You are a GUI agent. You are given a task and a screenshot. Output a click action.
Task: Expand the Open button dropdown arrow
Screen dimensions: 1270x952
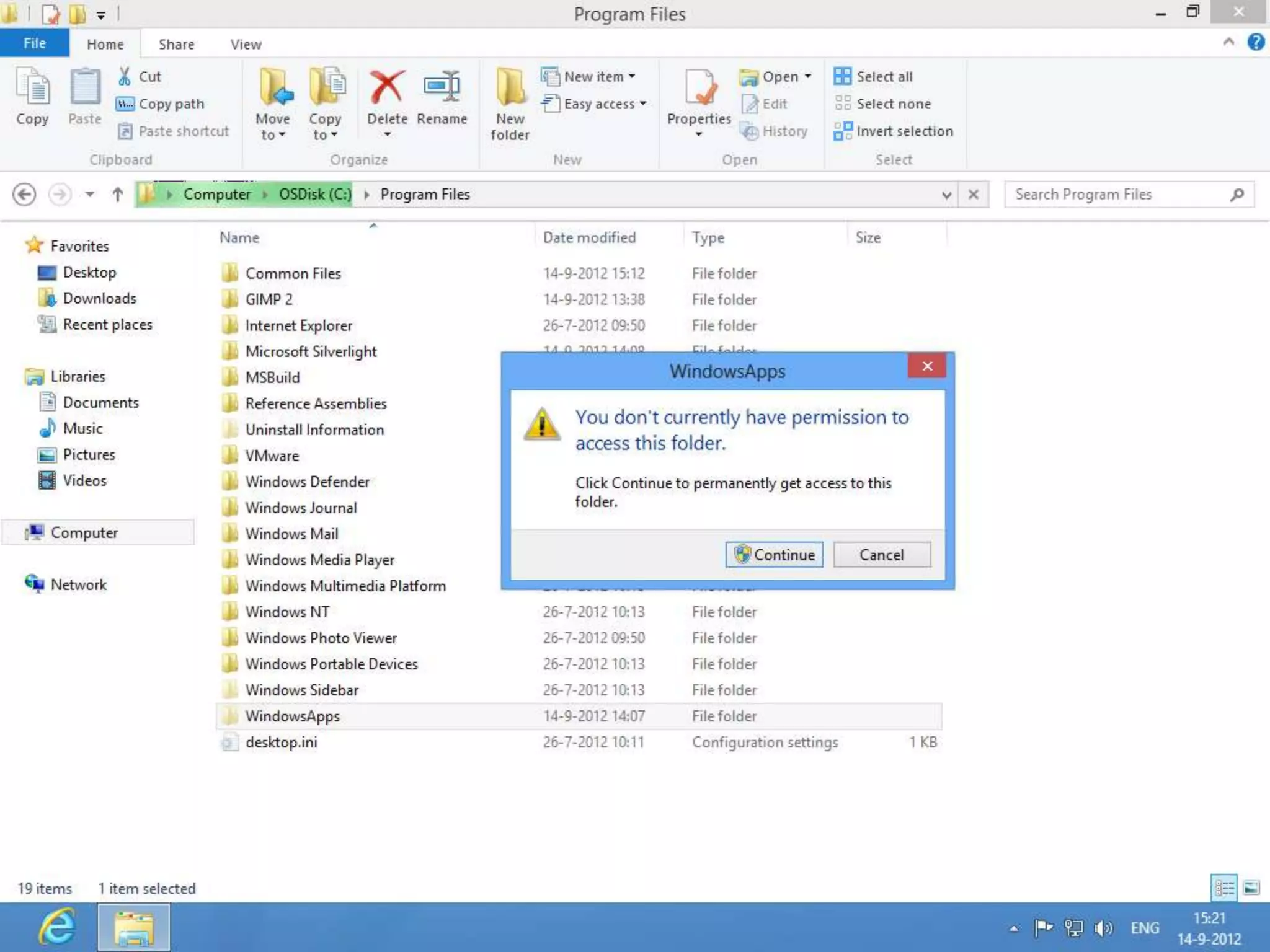pyautogui.click(x=808, y=76)
